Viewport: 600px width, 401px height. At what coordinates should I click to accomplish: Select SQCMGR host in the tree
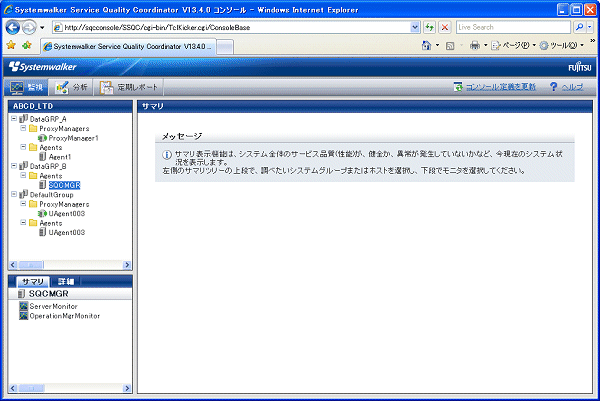pos(64,185)
